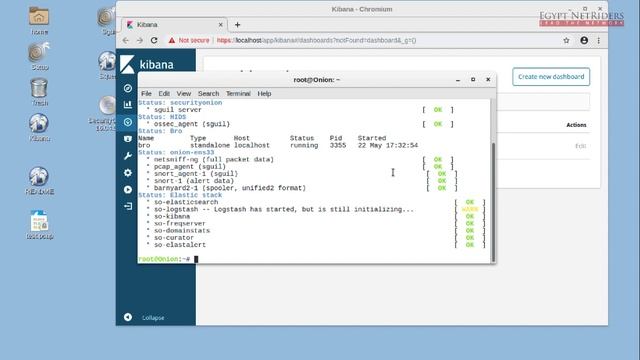Click the 'Status: Bro' heading in terminal
Screen dimensions: 640x360
[160, 131]
